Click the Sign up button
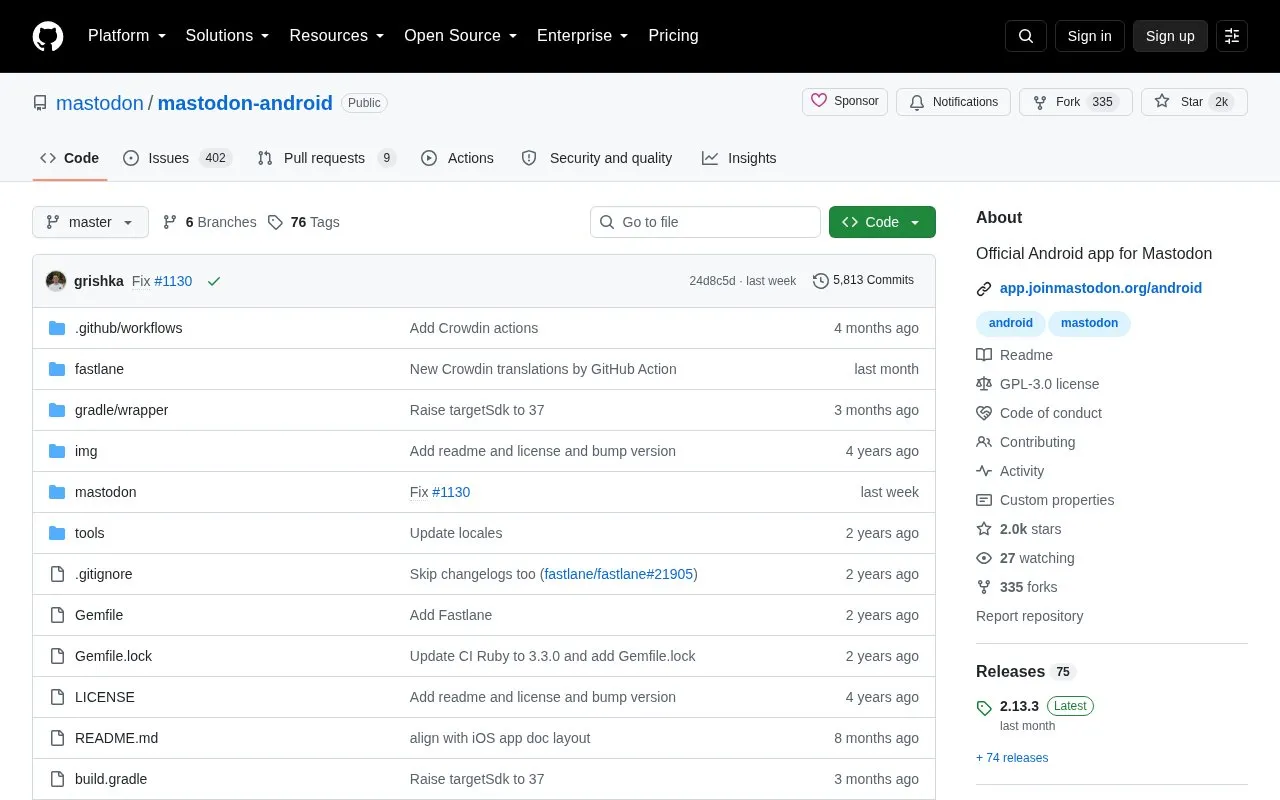Viewport: 1280px width, 800px height. point(1170,36)
